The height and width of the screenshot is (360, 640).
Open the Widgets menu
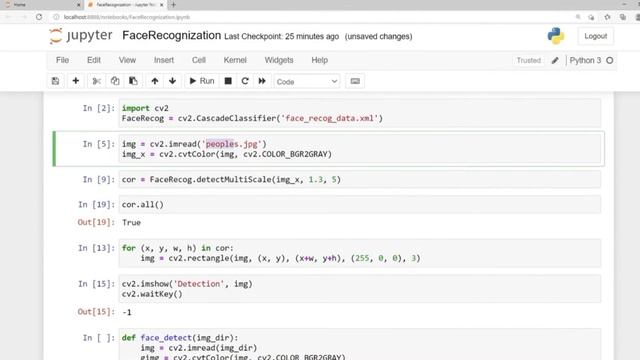point(279,60)
